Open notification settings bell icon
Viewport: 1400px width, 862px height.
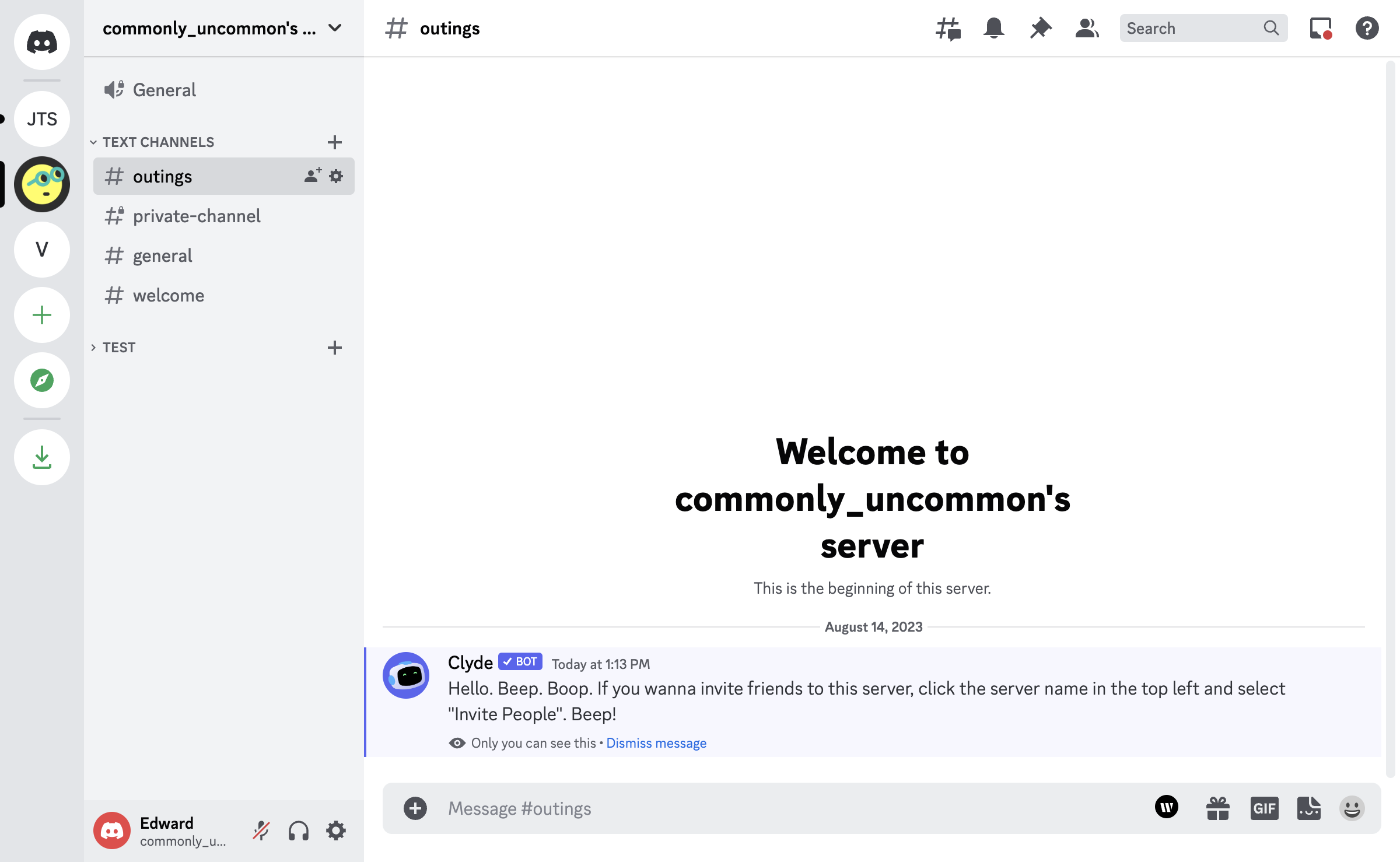(x=994, y=28)
